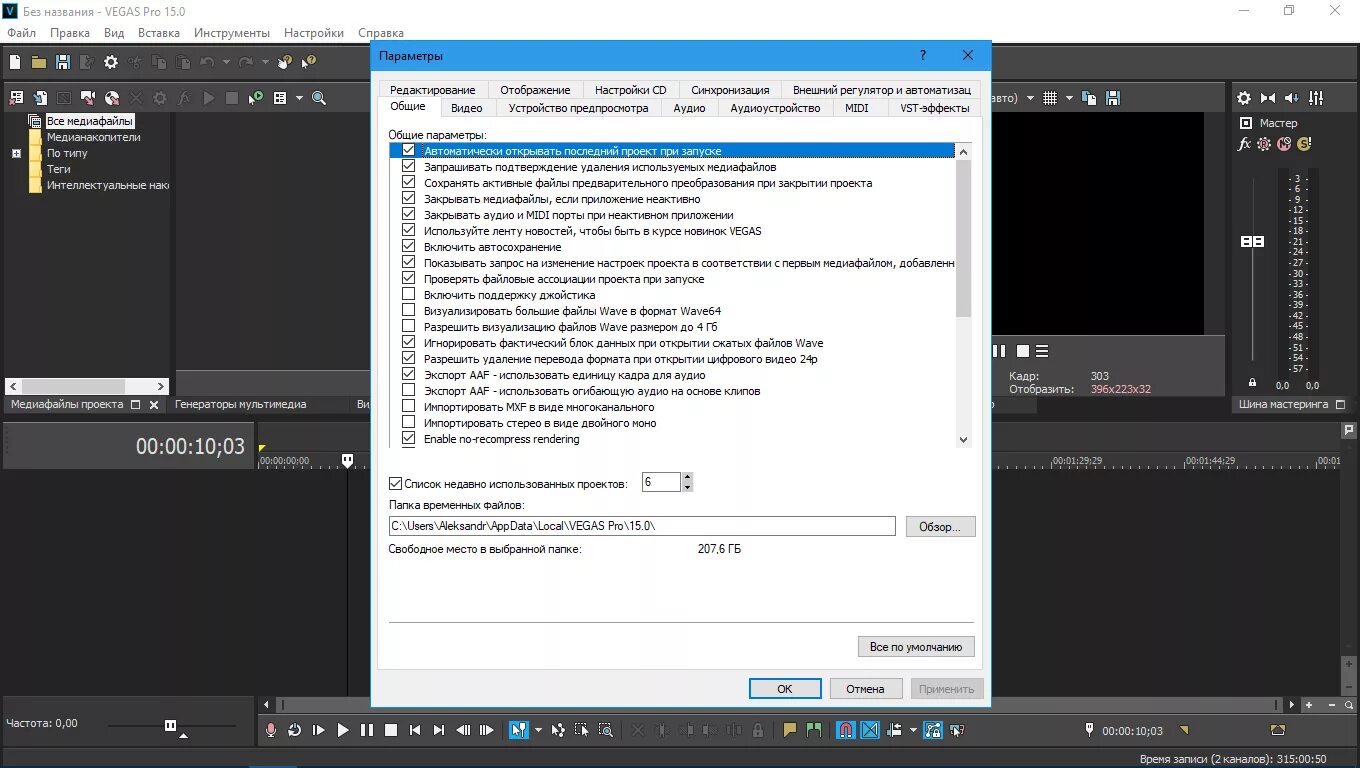Image resolution: width=1360 pixels, height=768 pixels.
Task: Toggle confirm deletion of used media files
Action: 408,167
